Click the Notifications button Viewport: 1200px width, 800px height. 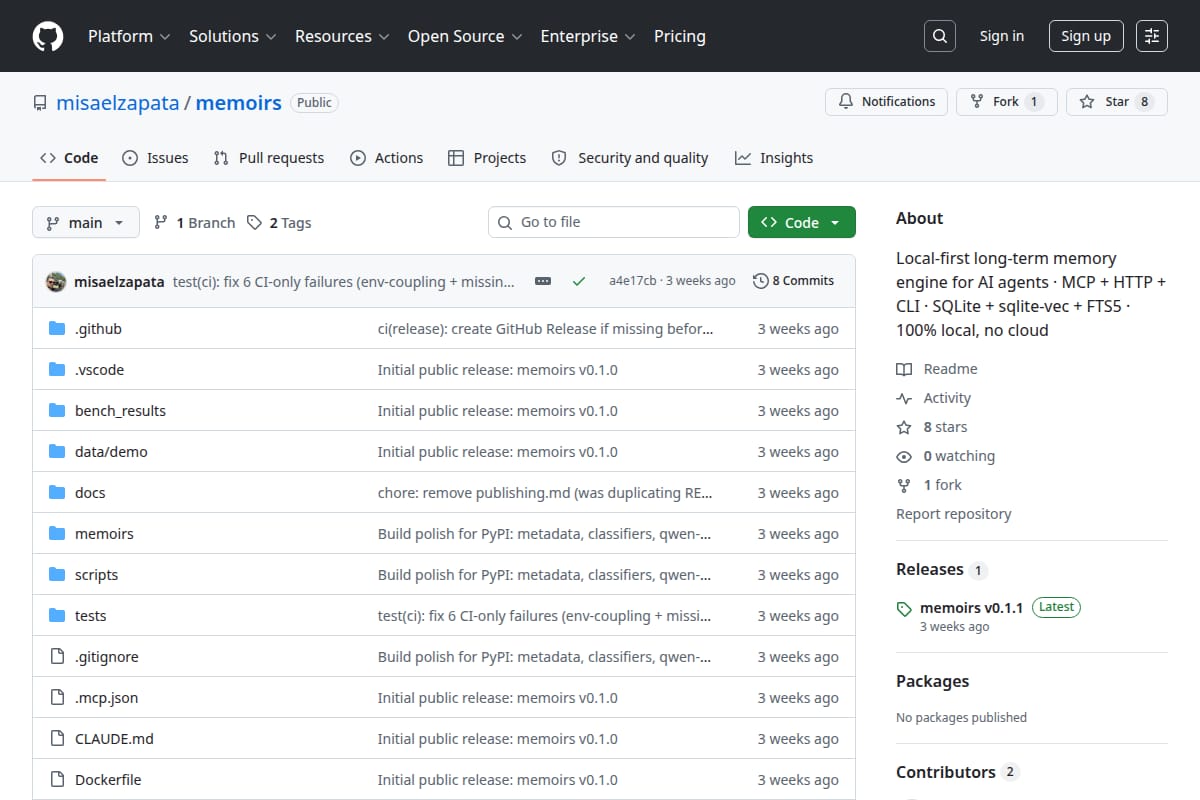click(x=886, y=102)
